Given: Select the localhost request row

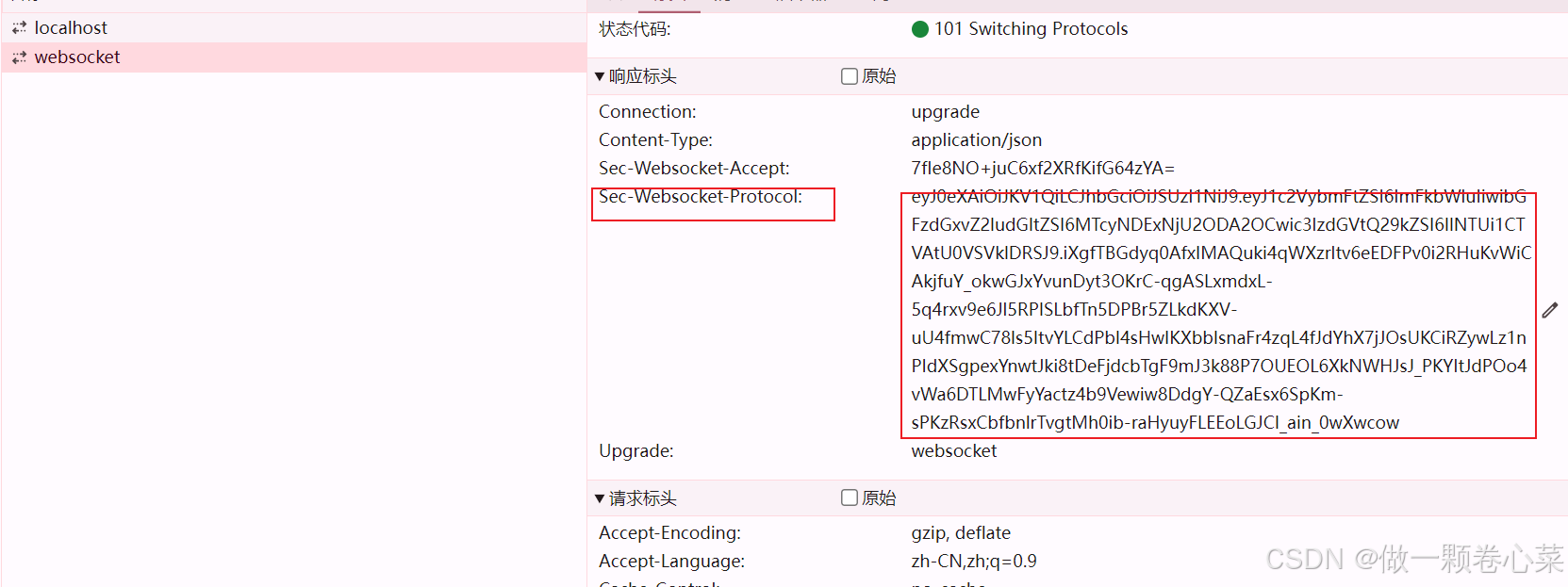Looking at the screenshot, I should pos(71,27).
